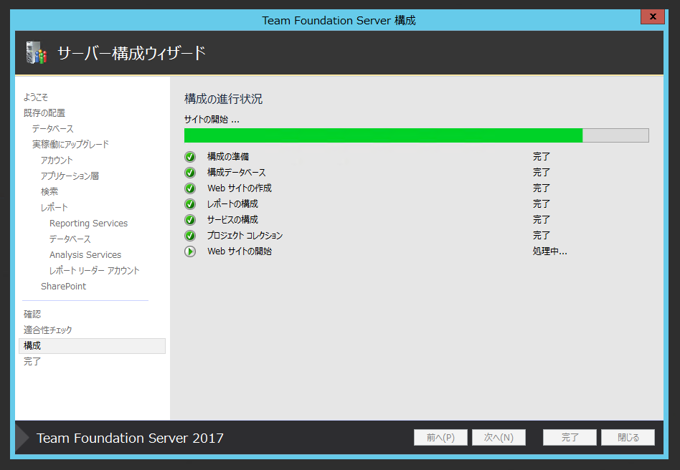
Task: Click 完了 status in 構成の準備 row
Action: [541, 157]
